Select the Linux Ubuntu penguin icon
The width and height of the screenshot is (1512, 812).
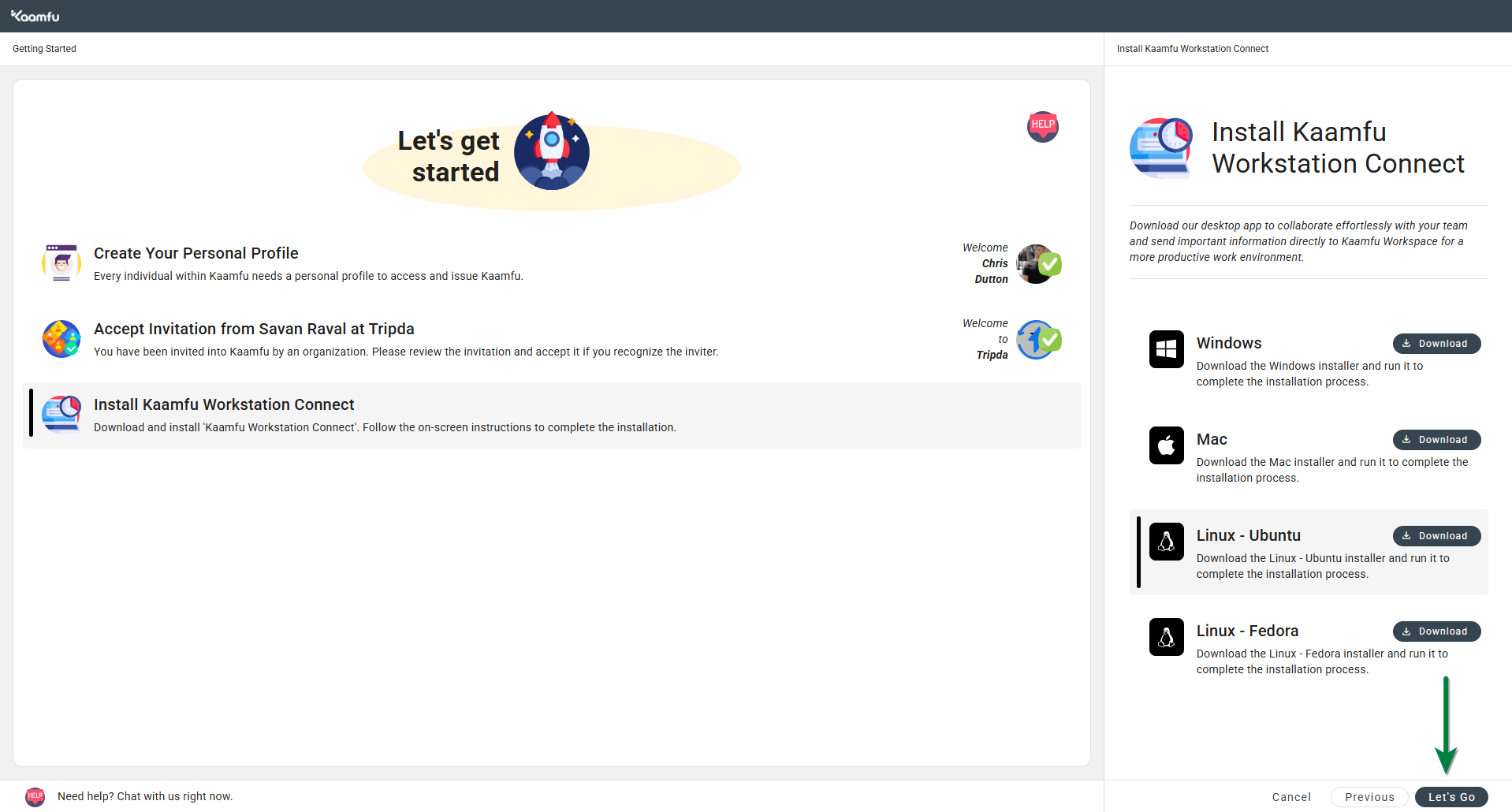pyautogui.click(x=1166, y=542)
